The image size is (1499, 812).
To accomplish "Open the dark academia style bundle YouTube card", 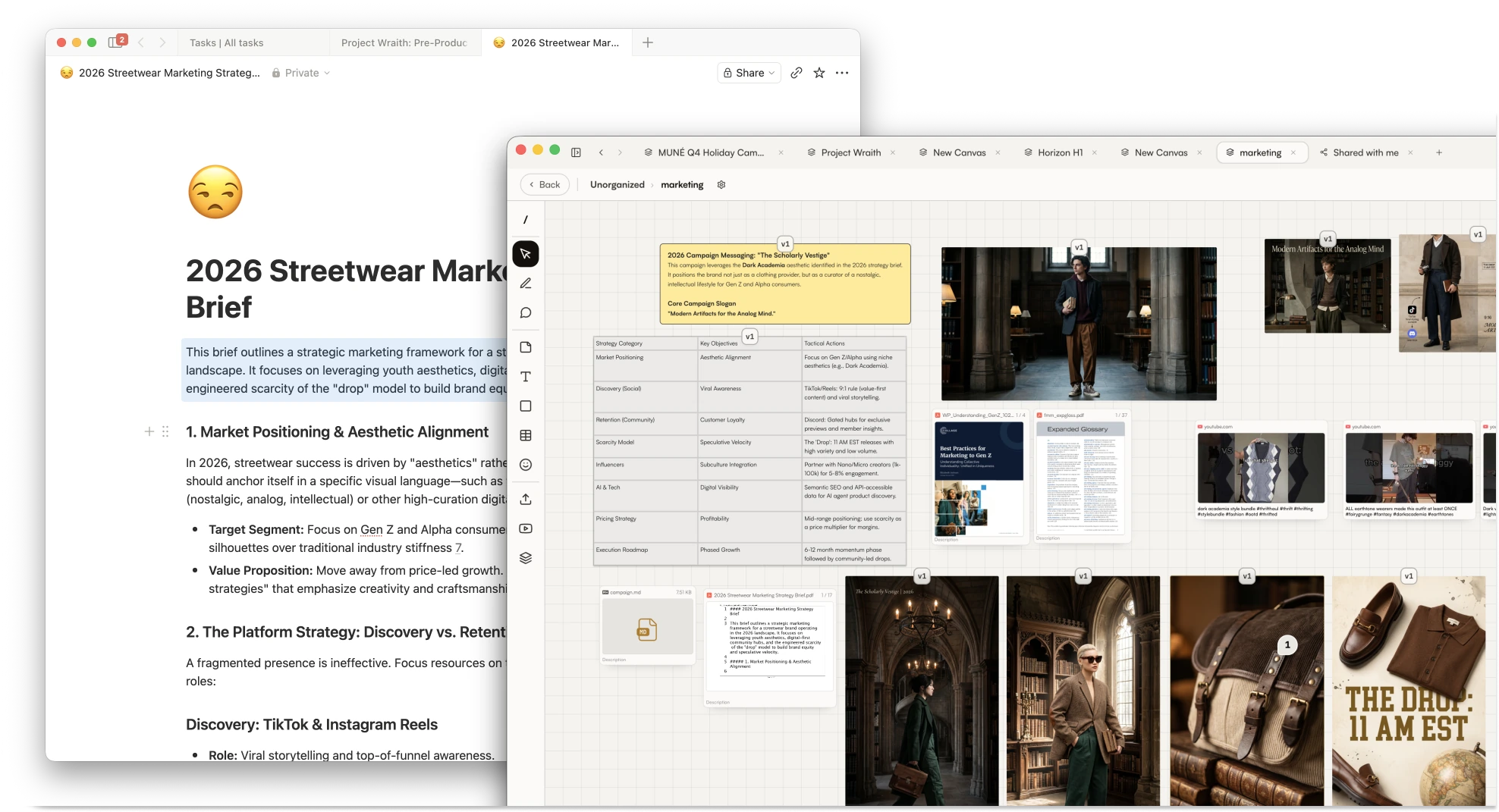I will pos(1261,470).
